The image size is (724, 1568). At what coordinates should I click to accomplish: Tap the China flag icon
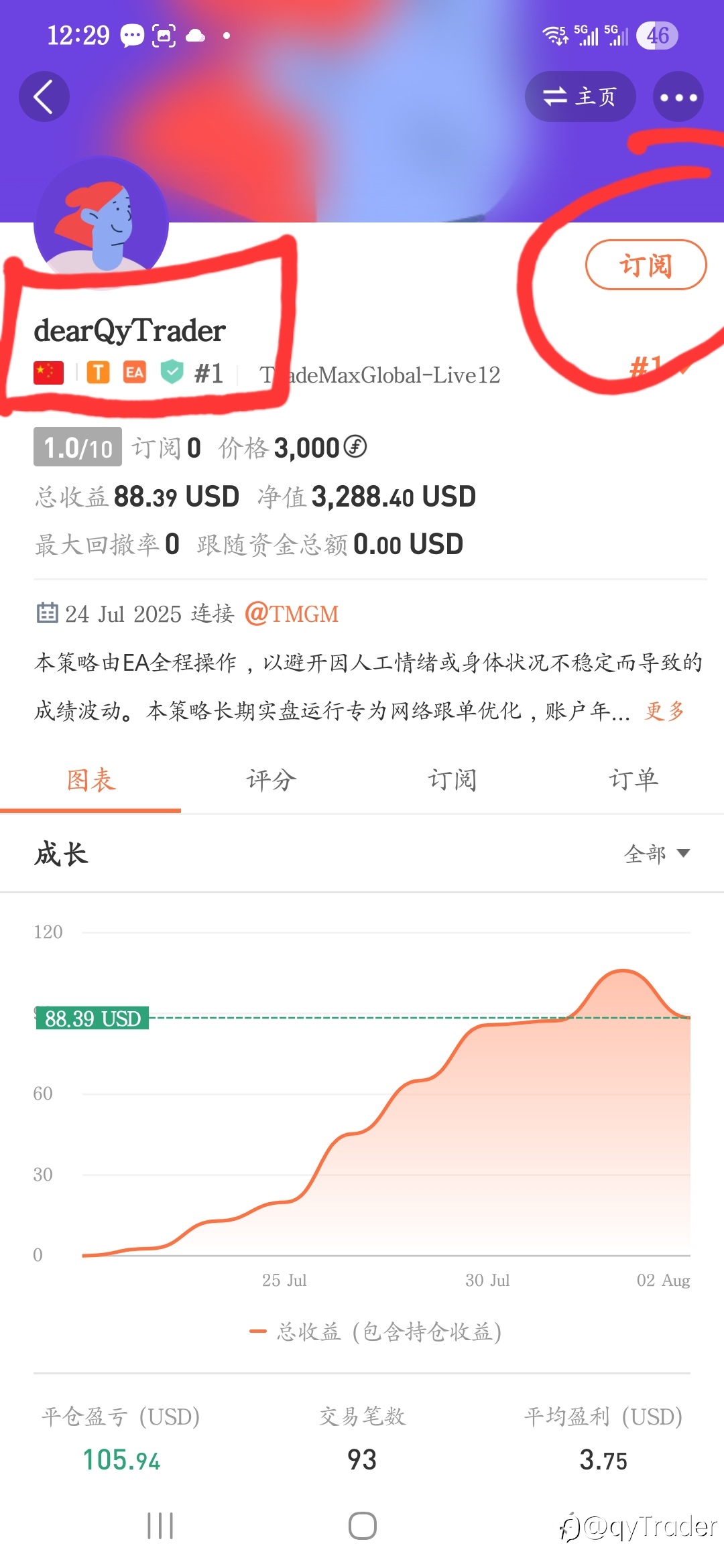48,373
